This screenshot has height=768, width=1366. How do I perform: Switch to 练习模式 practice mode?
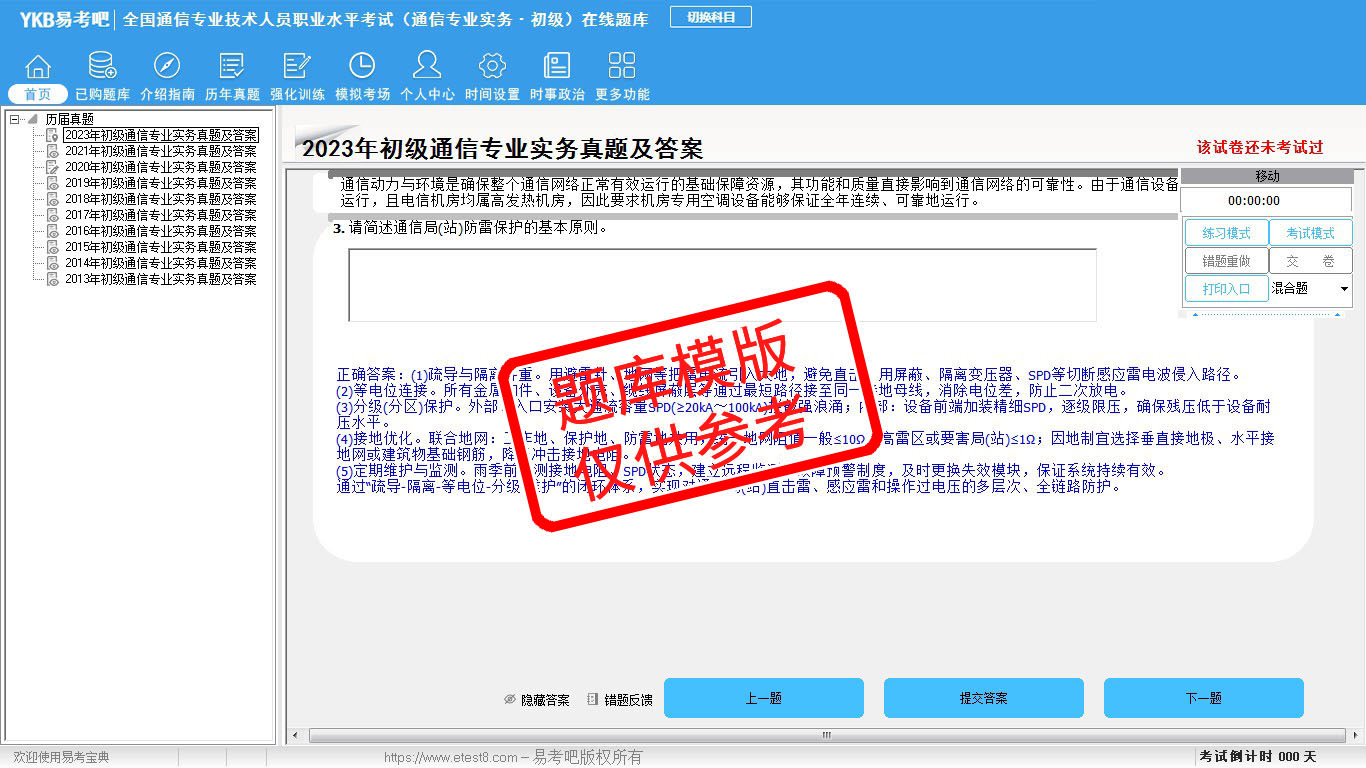1226,233
